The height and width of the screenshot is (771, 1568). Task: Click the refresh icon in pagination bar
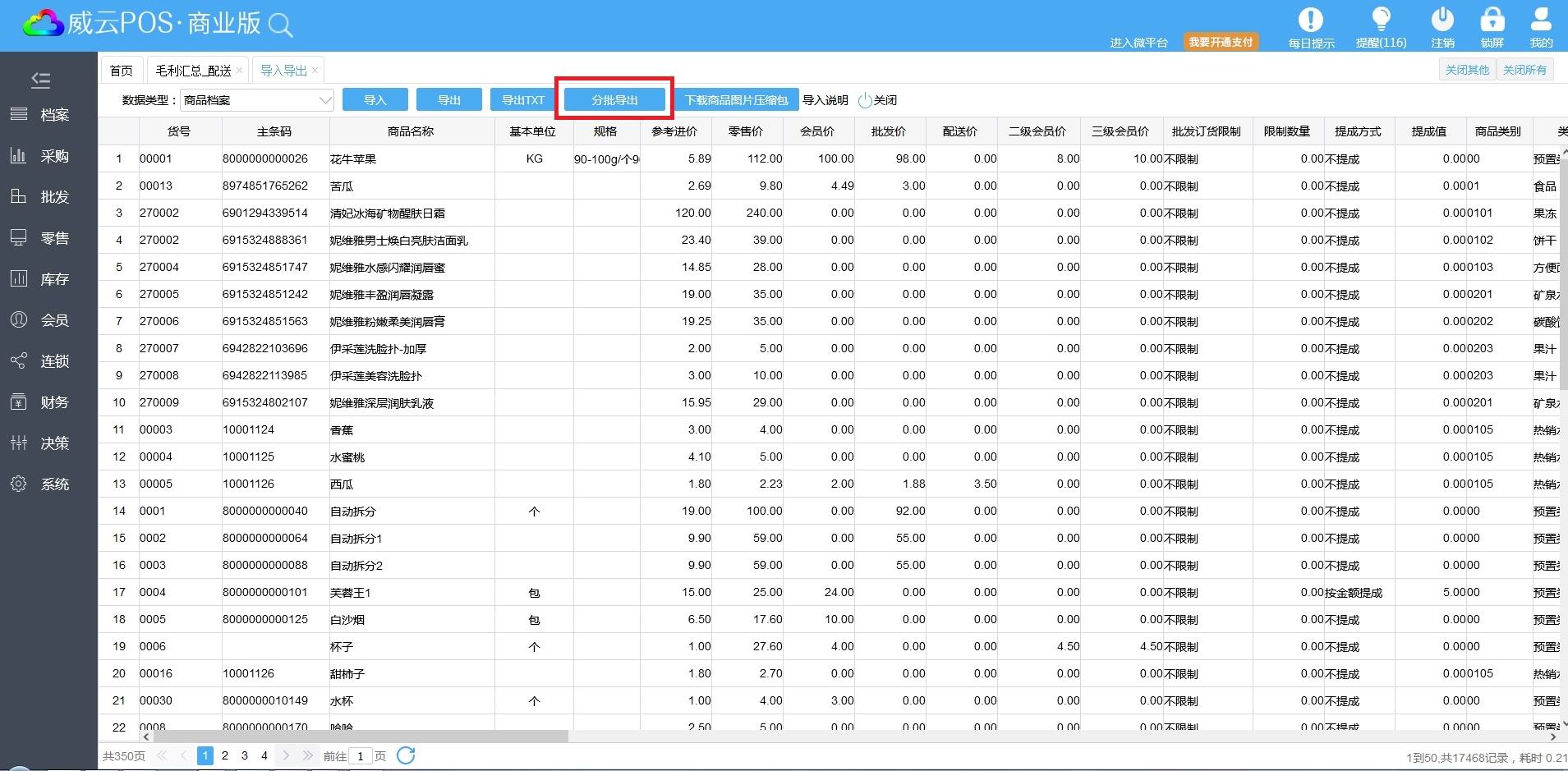click(406, 755)
